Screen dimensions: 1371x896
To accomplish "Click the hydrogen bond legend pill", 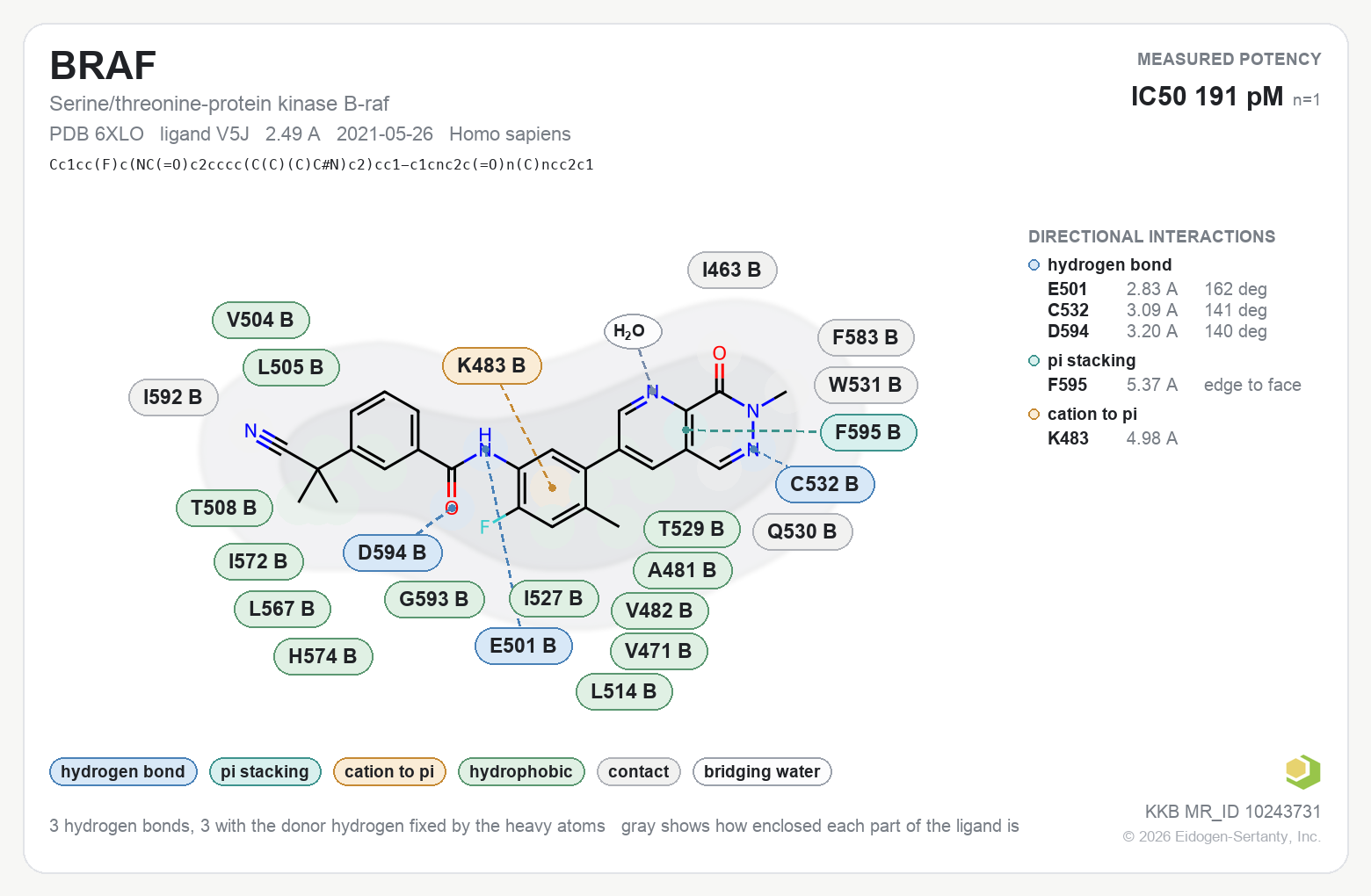I will [x=123, y=771].
